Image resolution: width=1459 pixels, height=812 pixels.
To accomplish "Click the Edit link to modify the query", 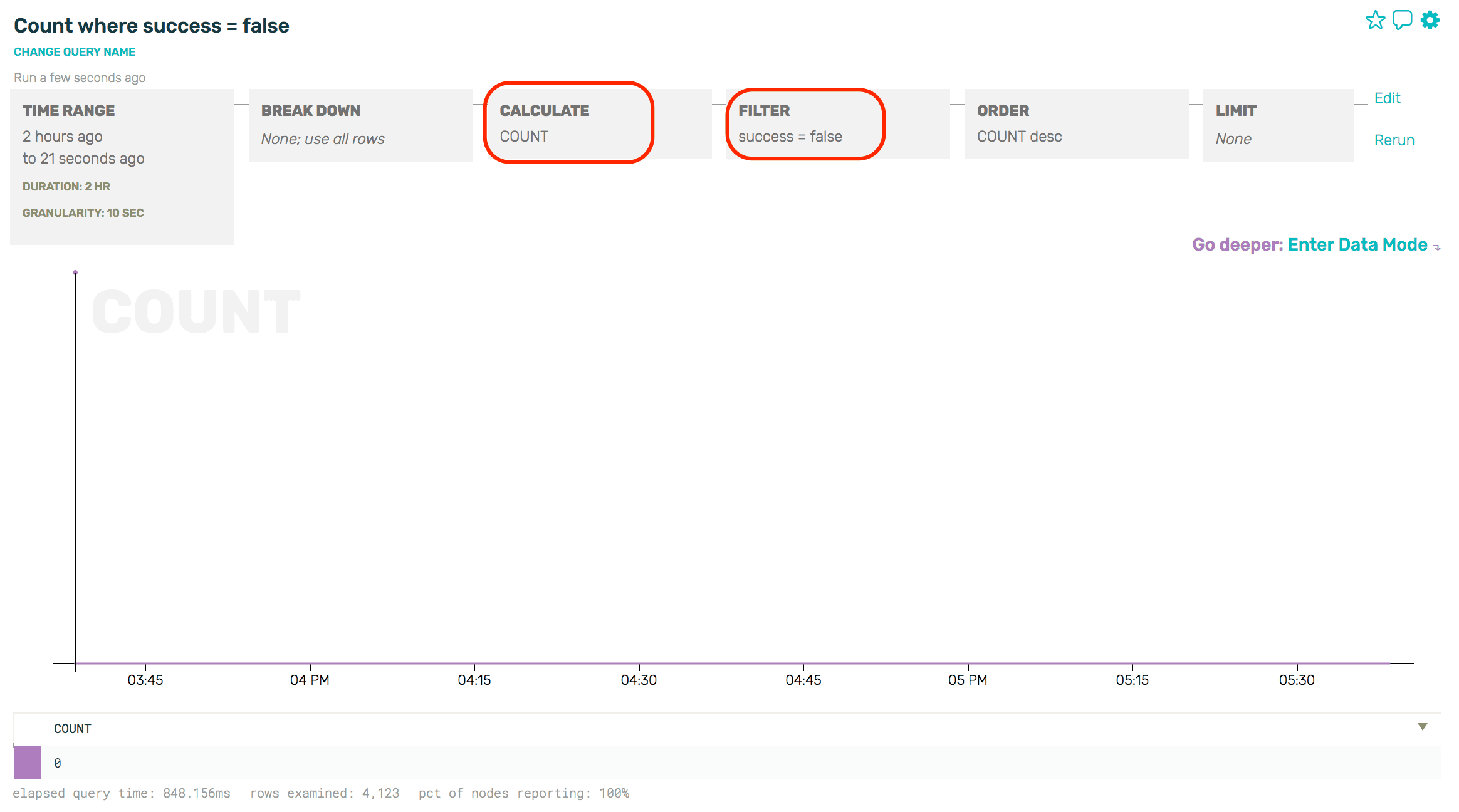I will (1388, 98).
